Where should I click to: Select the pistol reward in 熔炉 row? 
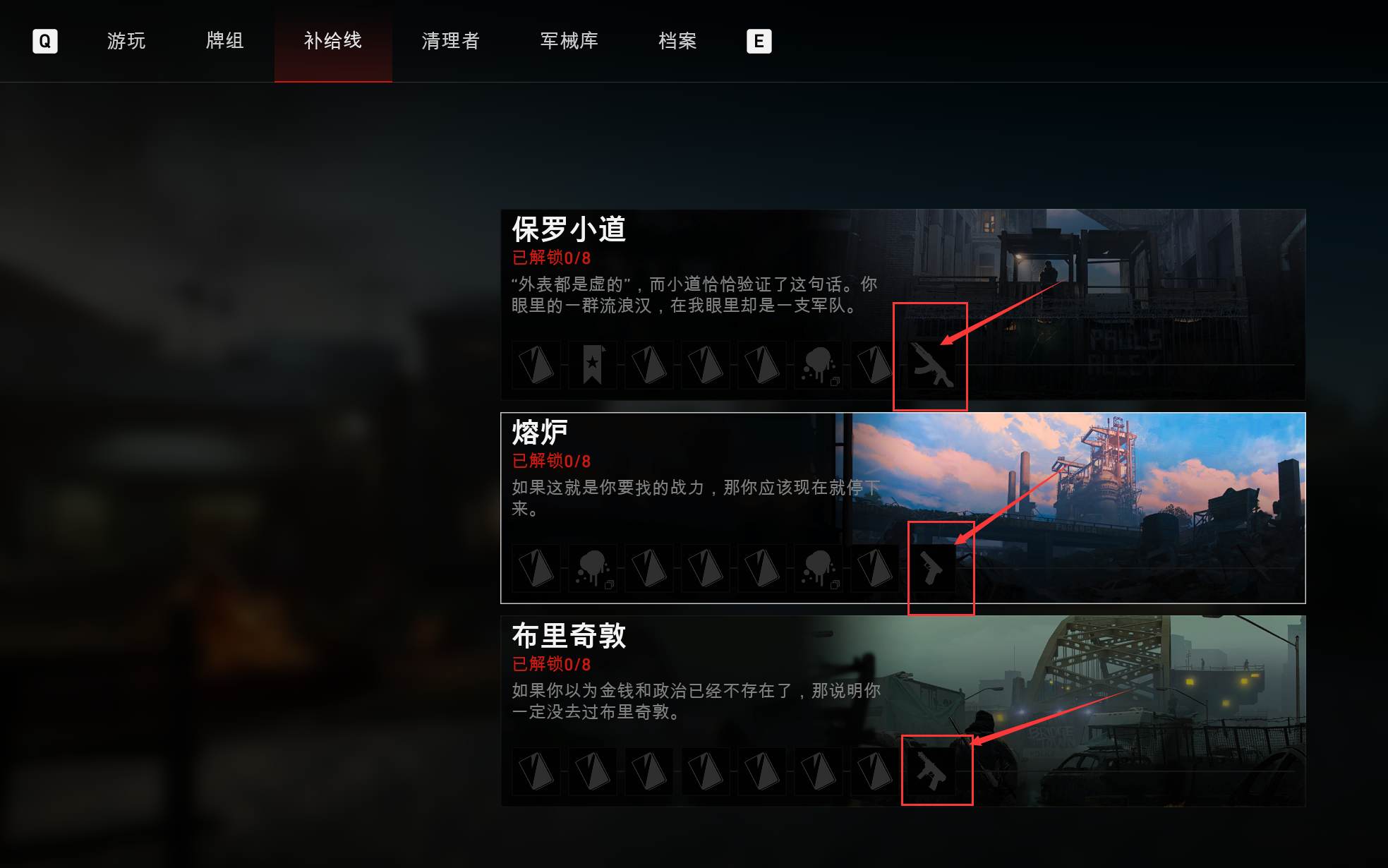tap(931, 568)
